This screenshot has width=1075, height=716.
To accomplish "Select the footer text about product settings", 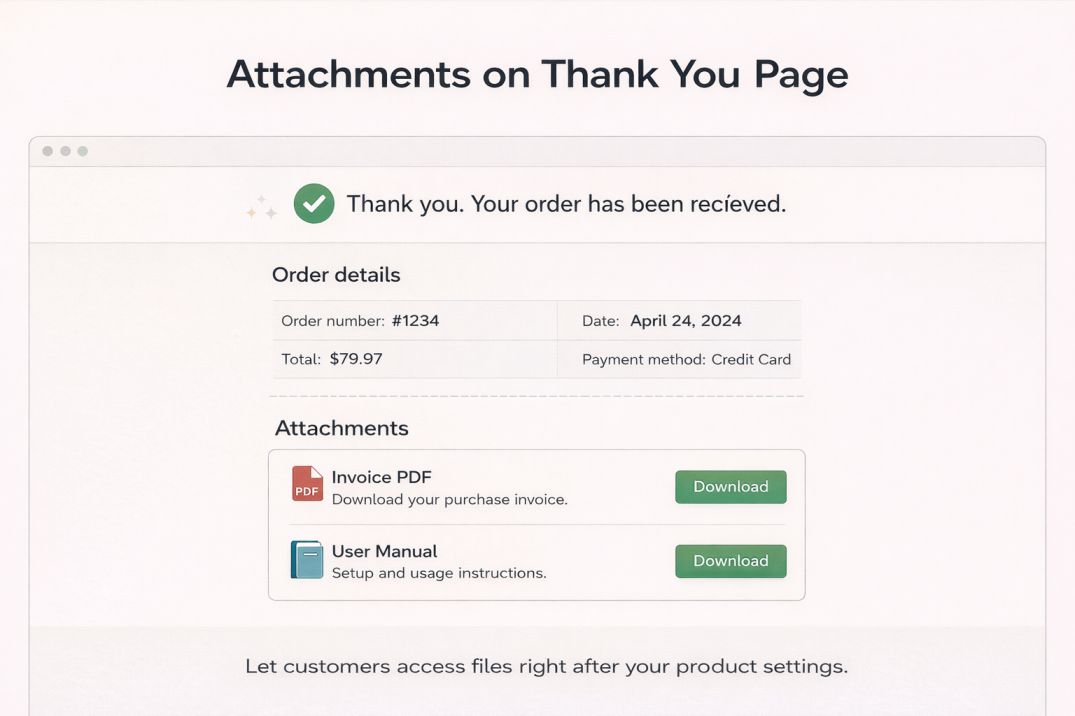I will (546, 666).
